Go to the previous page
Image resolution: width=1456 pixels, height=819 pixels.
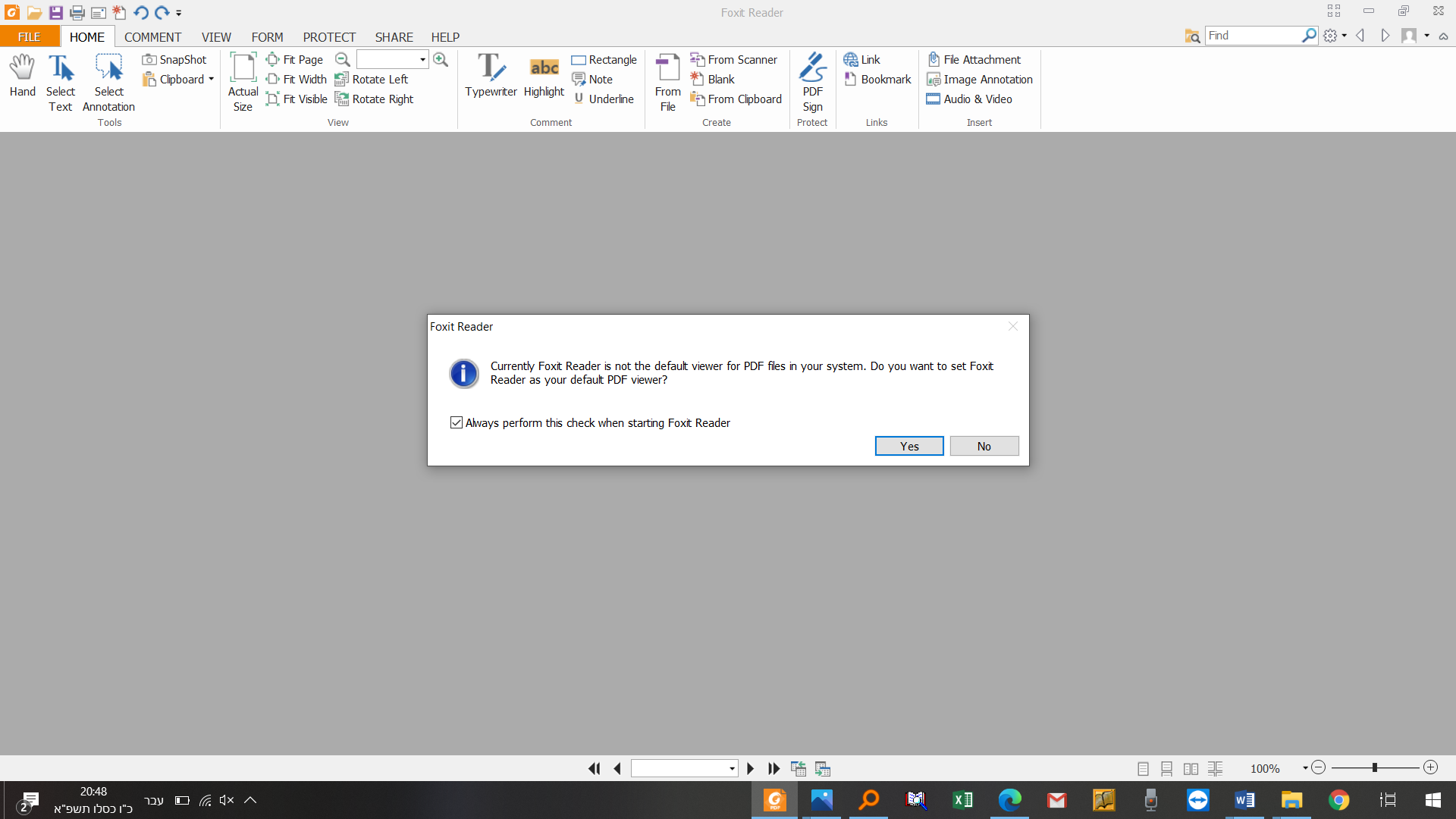point(617,768)
